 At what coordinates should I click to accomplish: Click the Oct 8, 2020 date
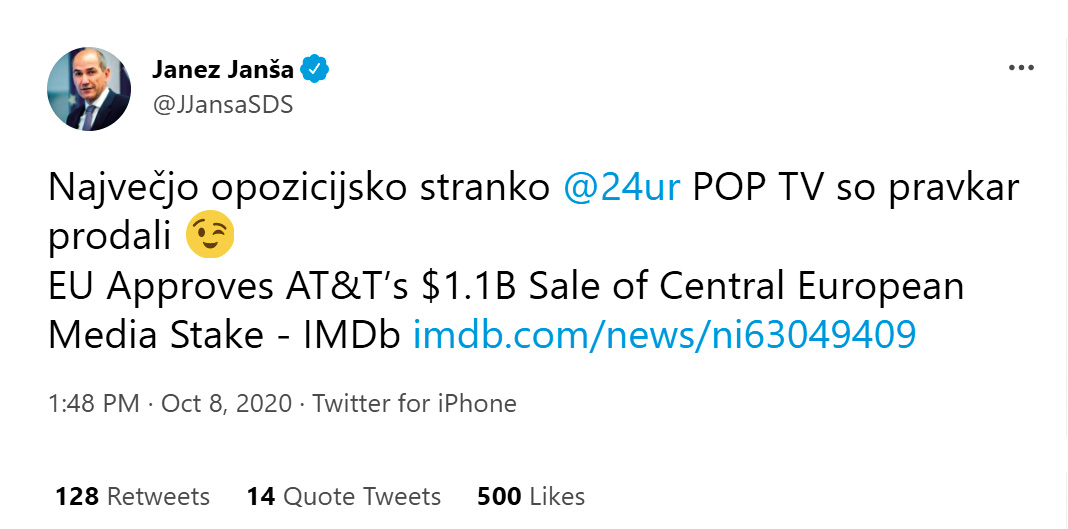(227, 404)
